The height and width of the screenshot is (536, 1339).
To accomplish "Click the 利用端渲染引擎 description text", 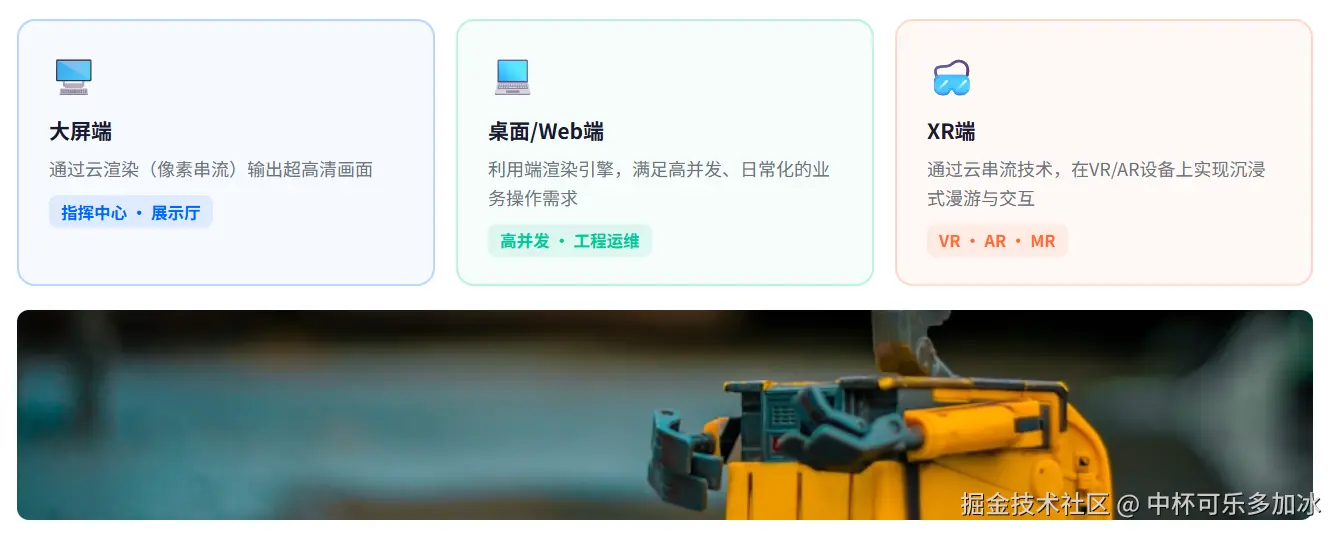I will click(659, 184).
